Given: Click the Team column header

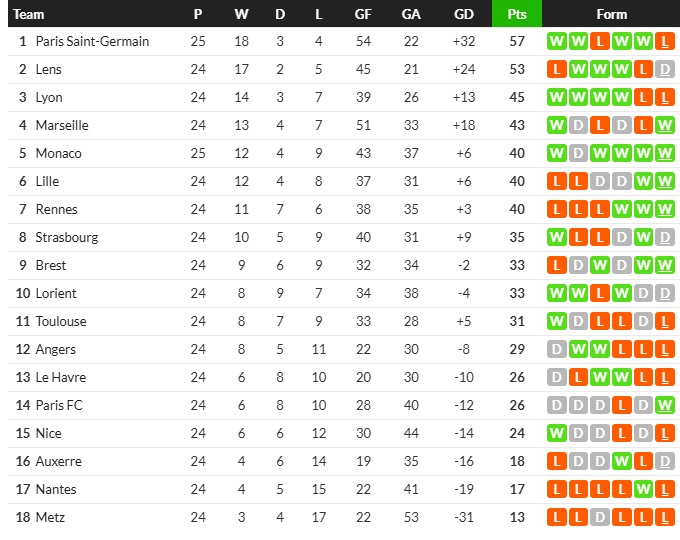Looking at the screenshot, I should click(29, 14).
